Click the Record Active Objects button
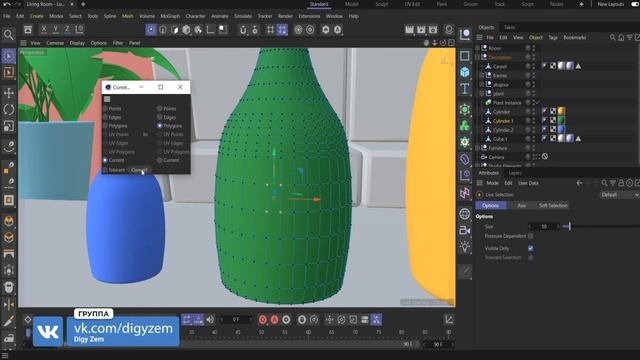The height and width of the screenshot is (360, 640). 263,320
